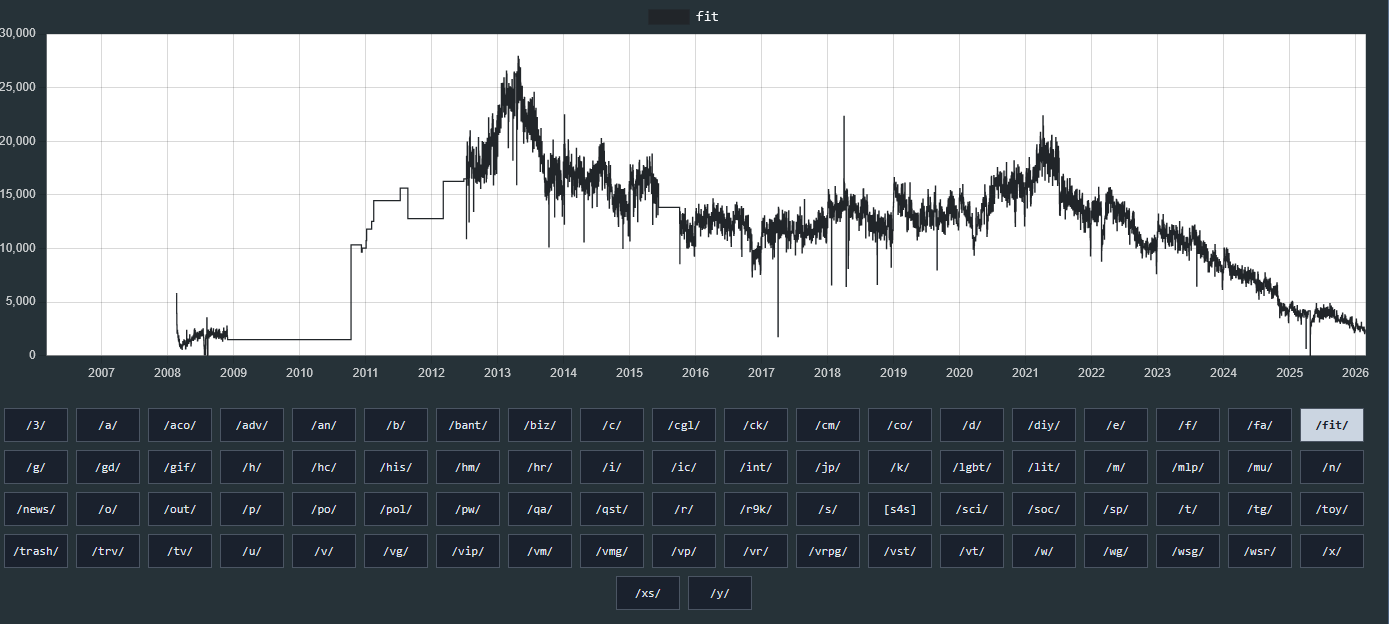This screenshot has height=624, width=1389.
Task: Choose the /v/ board
Action: click(x=324, y=551)
